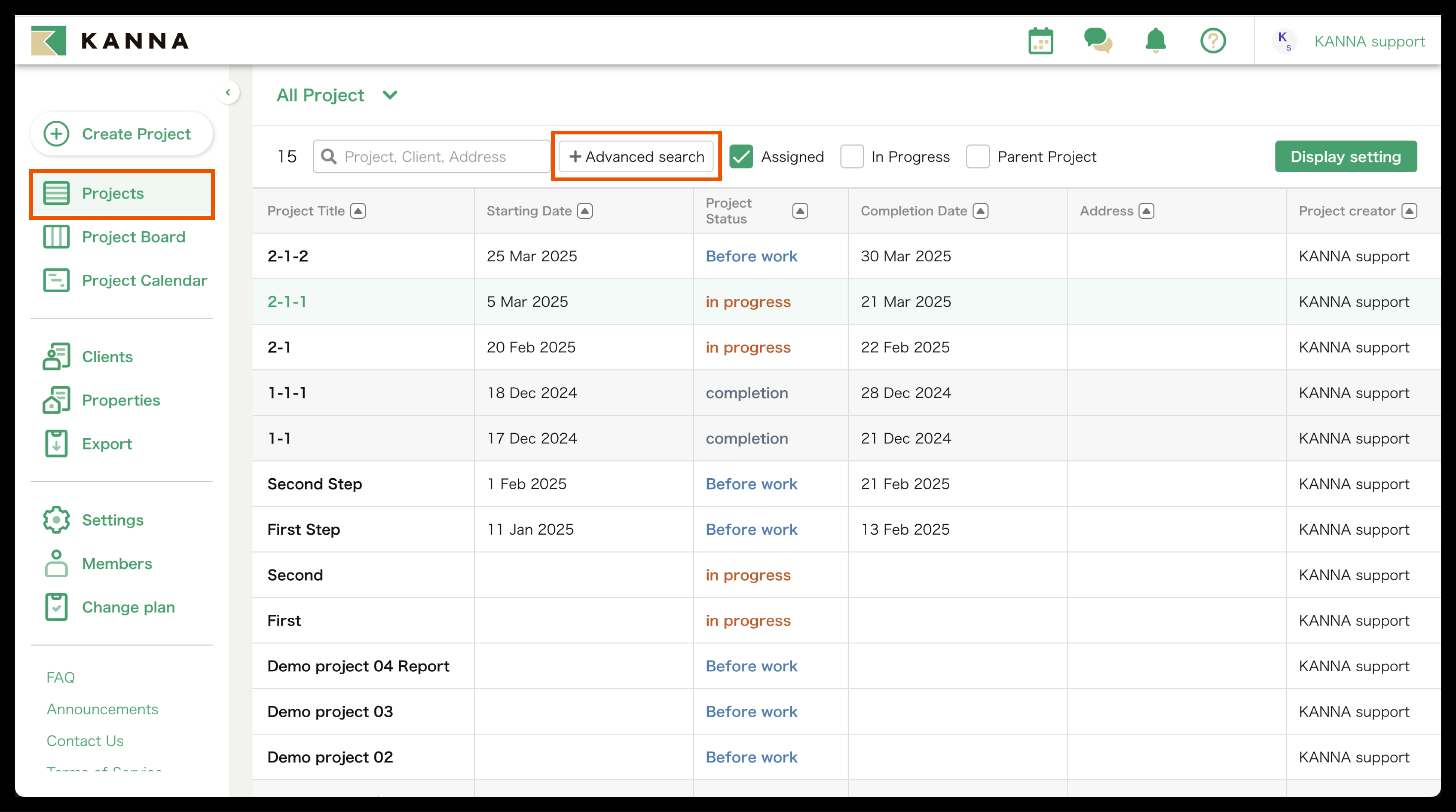Click the notifications bell icon
Screen dimensions: 1456x812
[1155, 41]
